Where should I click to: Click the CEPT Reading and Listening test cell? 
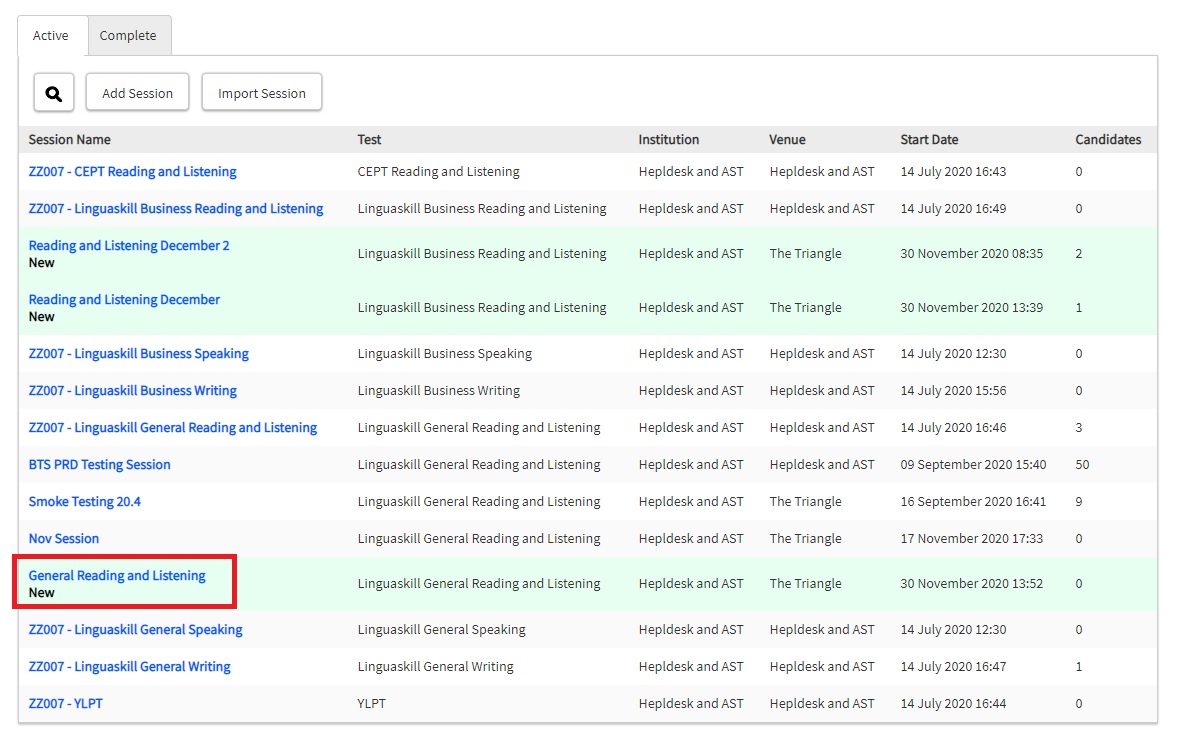click(x=439, y=171)
